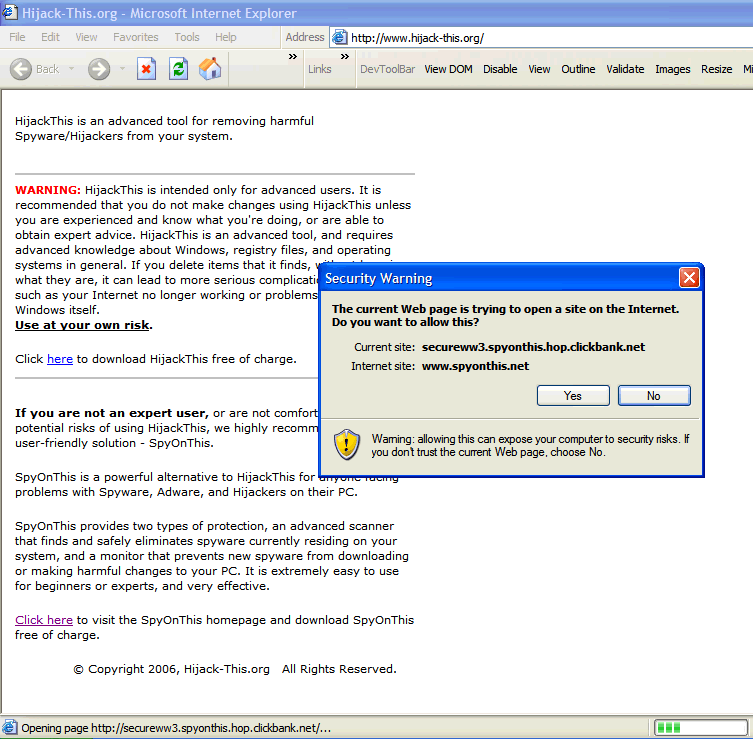Click the warning shield icon in dialog
Image resolution: width=753 pixels, height=739 pixels.
(347, 444)
